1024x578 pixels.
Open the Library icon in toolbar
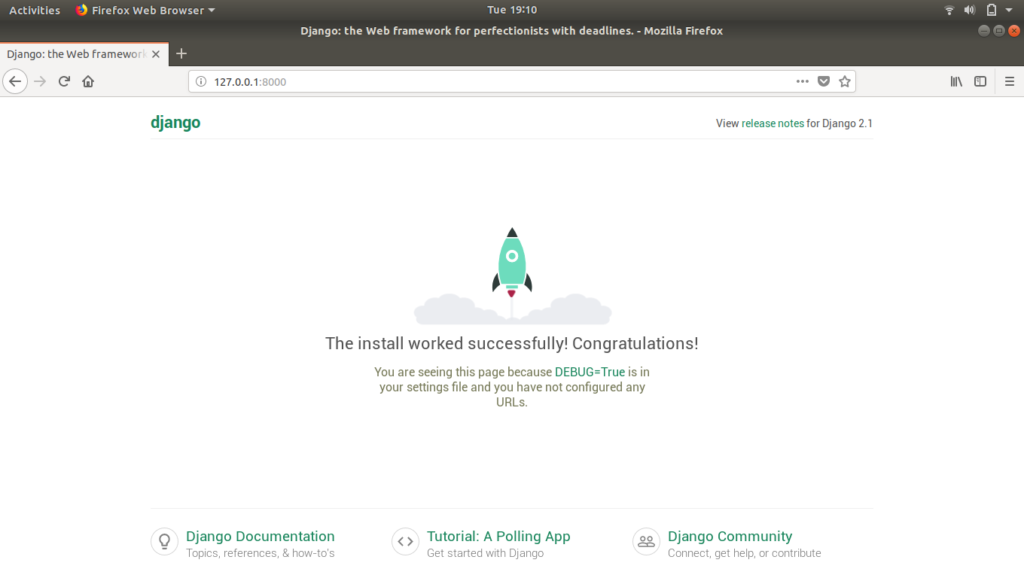[x=956, y=82]
